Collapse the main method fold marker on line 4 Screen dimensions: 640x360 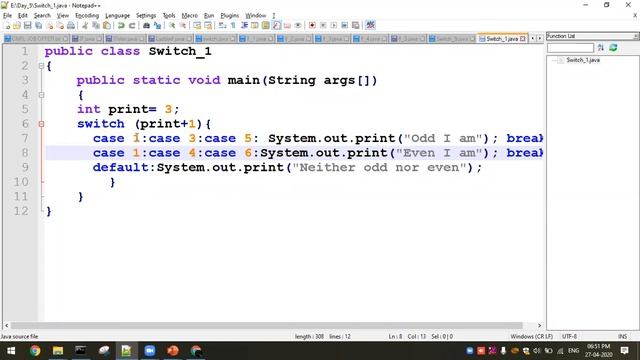coord(41,95)
